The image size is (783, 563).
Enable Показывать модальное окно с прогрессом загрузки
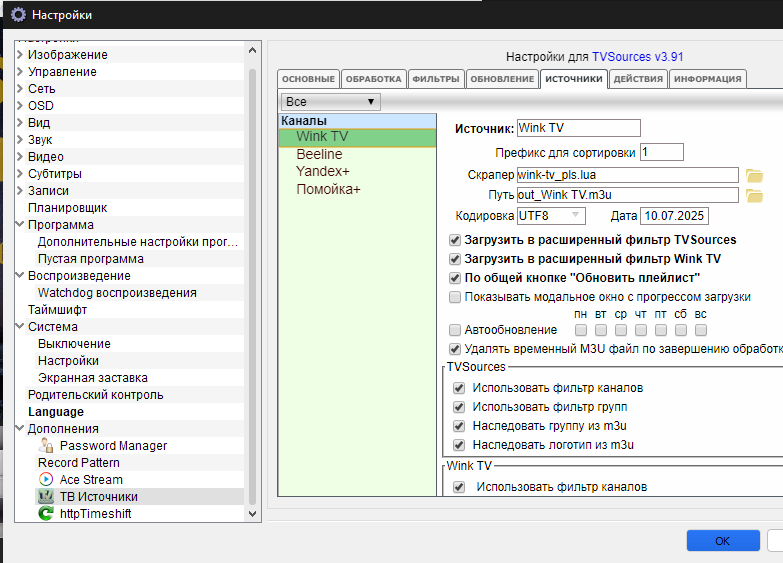click(x=454, y=297)
